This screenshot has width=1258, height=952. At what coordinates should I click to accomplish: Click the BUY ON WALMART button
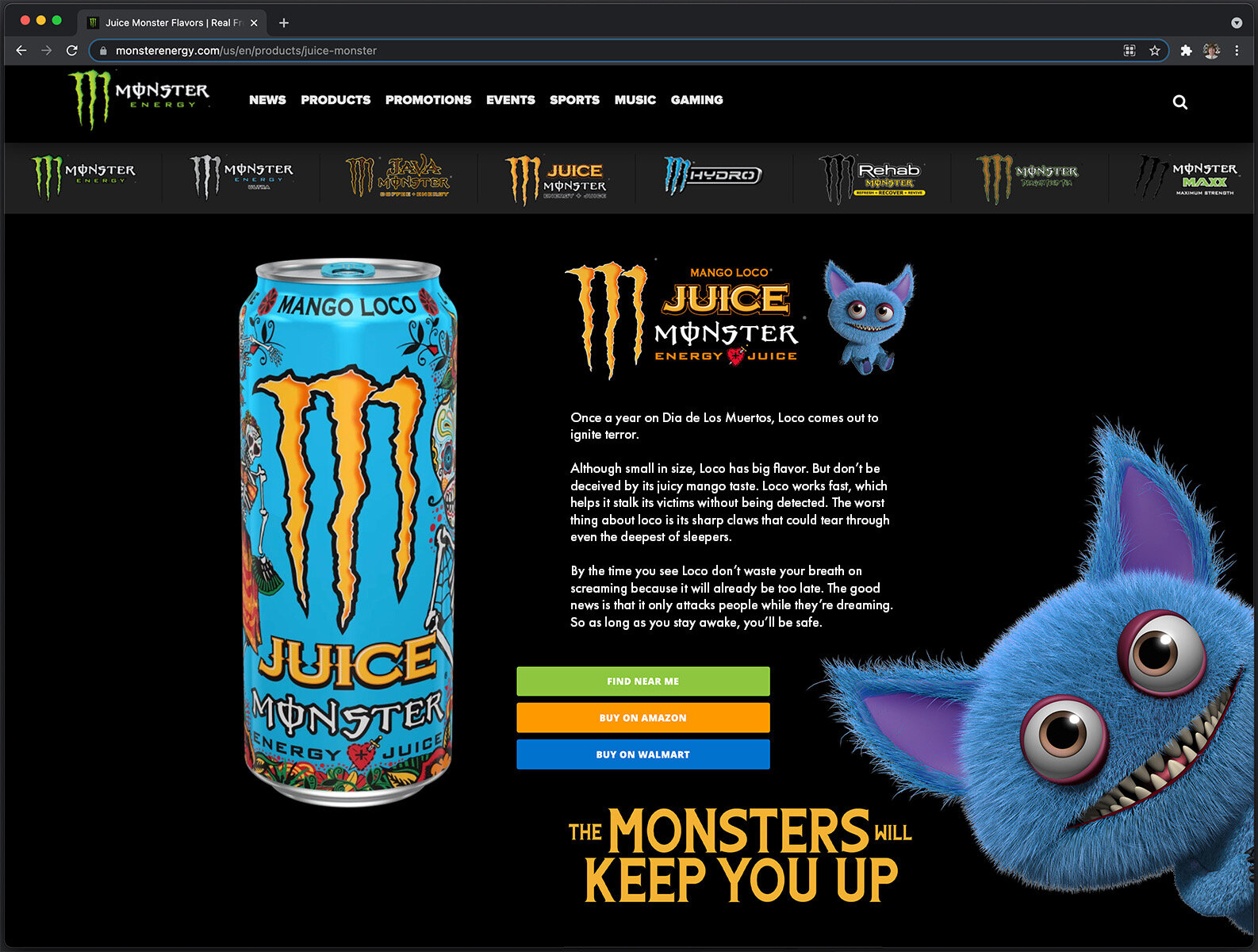coord(643,754)
